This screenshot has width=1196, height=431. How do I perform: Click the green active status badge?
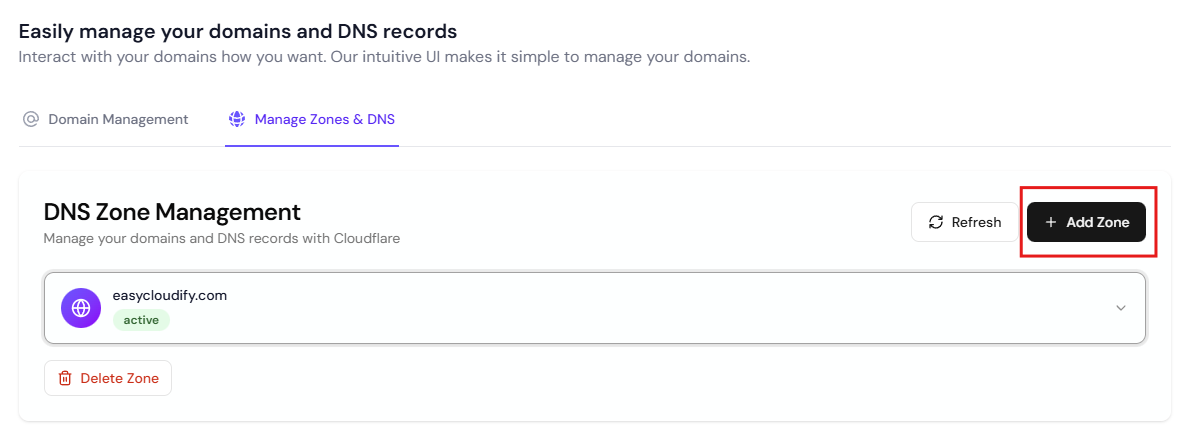(141, 320)
